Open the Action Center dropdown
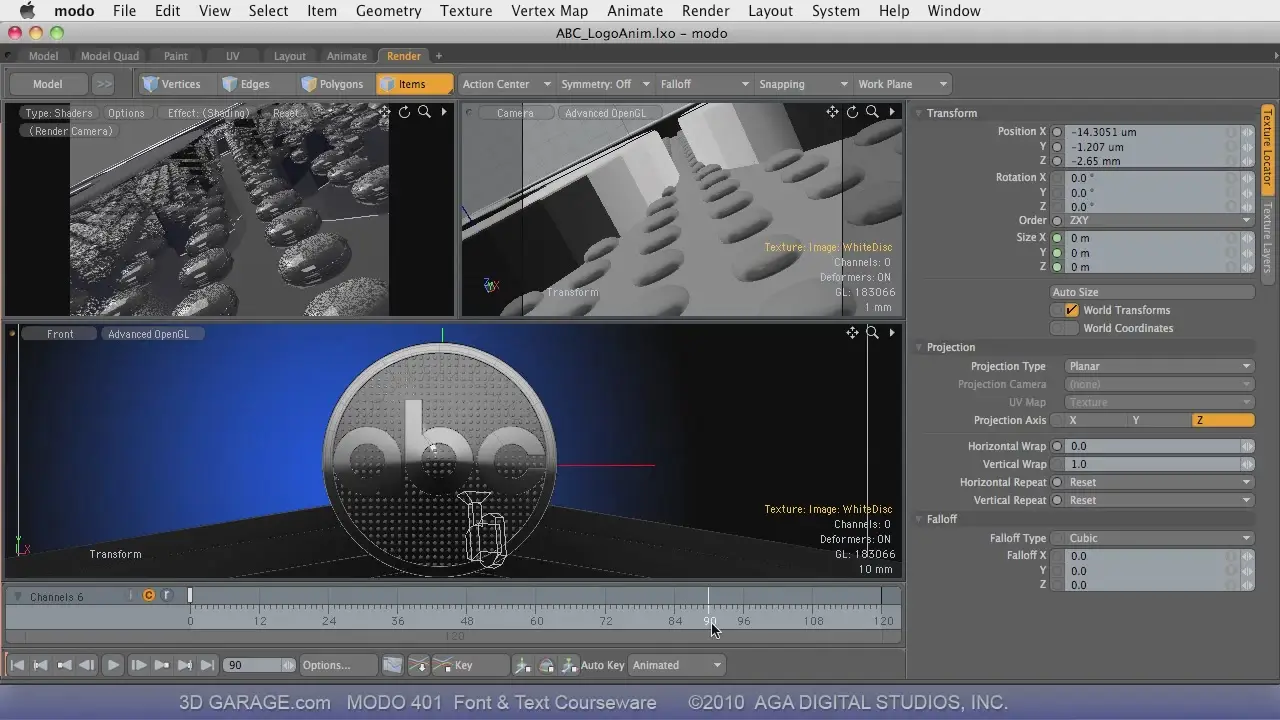 [x=506, y=84]
